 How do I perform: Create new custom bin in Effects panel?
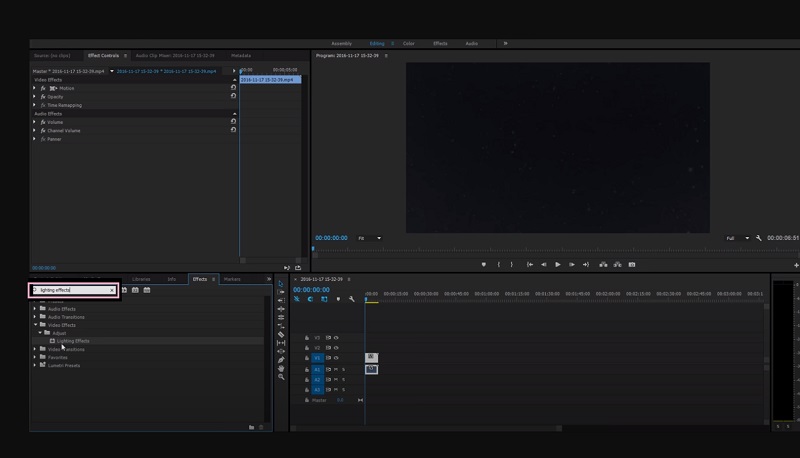pos(251,427)
